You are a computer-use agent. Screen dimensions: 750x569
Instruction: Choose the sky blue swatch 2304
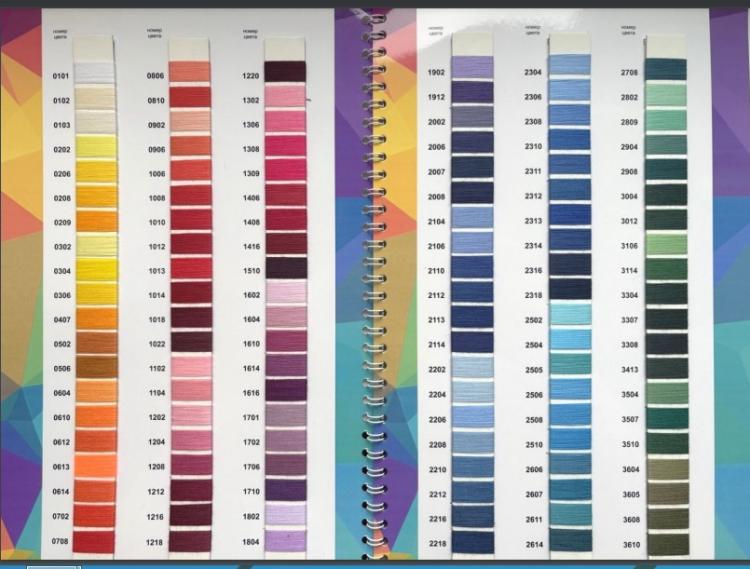[570, 66]
